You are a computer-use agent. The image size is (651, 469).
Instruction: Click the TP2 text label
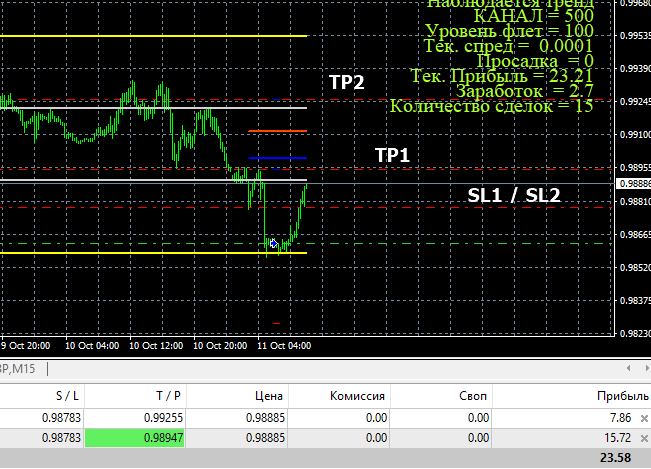[x=347, y=83]
